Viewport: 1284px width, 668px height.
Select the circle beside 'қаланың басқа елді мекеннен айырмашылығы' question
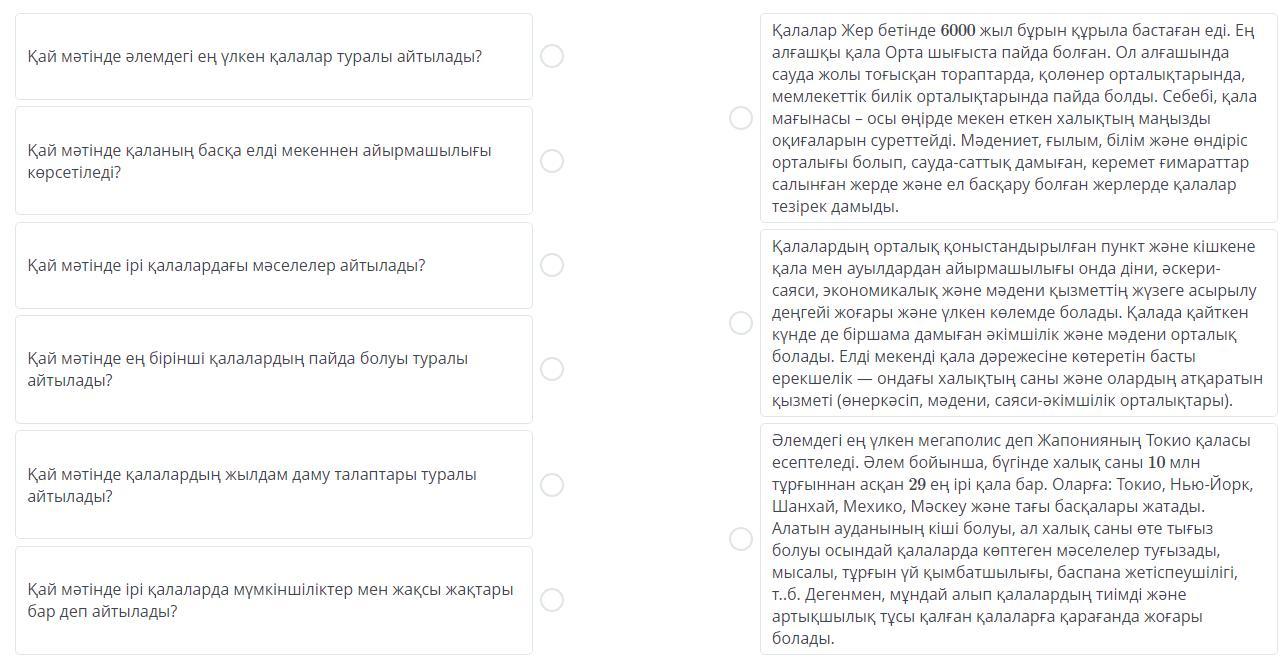coord(551,161)
